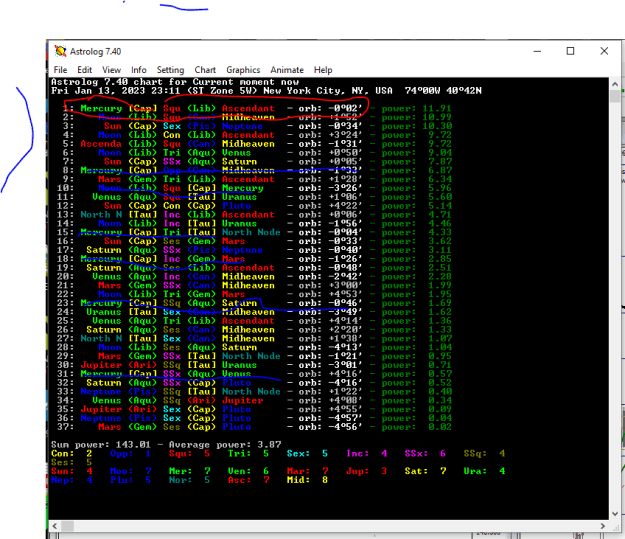Click the 'Mid: 8' count

(x=307, y=480)
